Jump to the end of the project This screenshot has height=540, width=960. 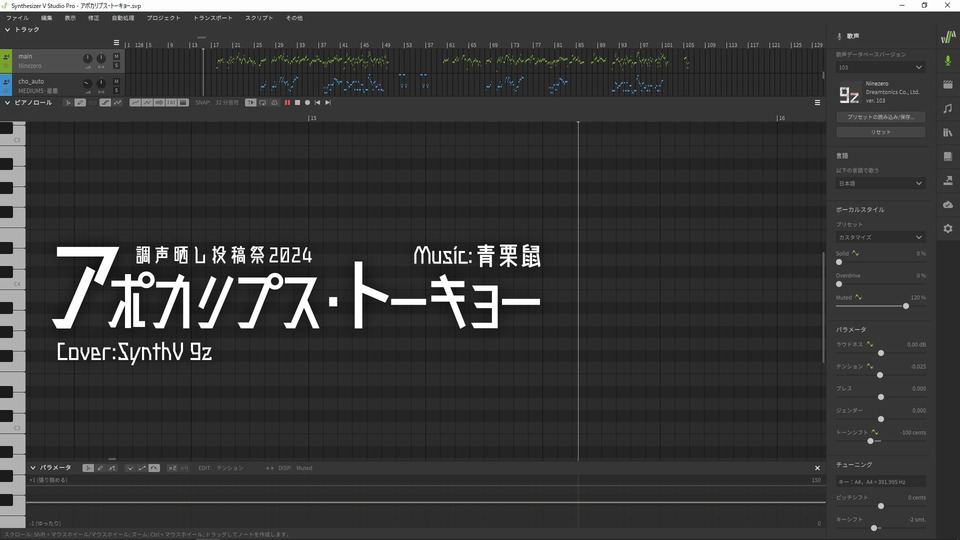(x=328, y=103)
